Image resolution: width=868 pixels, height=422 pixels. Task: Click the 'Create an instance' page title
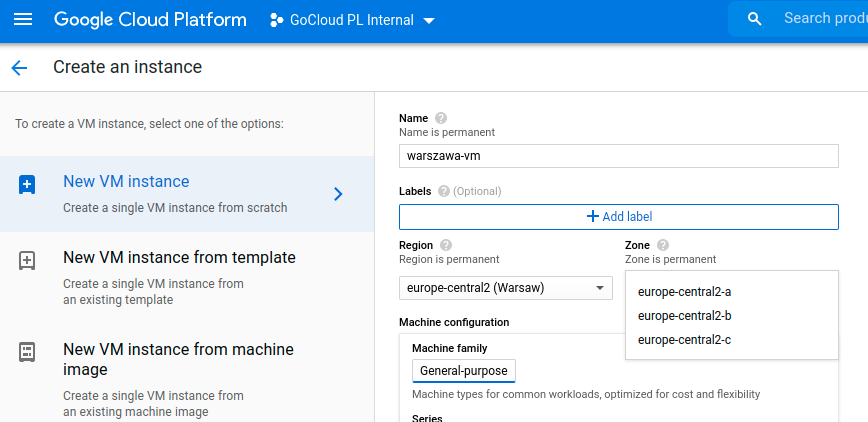(127, 67)
